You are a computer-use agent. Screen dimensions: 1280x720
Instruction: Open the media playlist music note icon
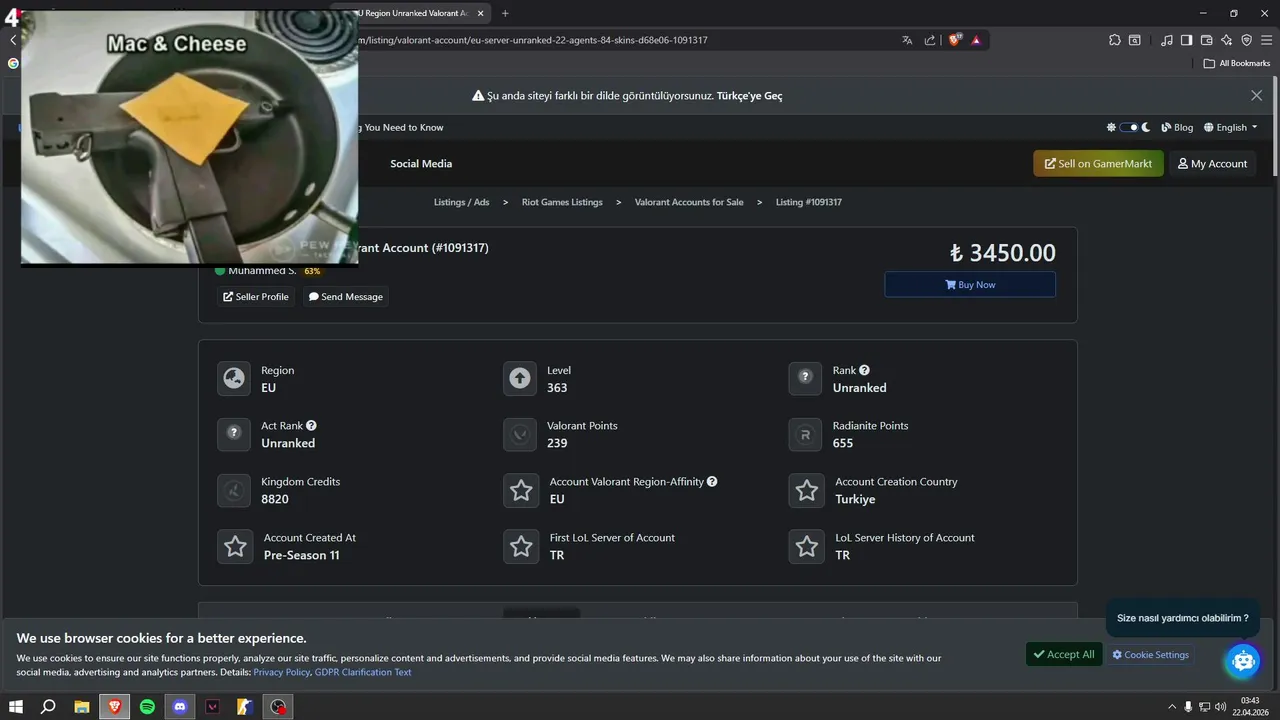(x=1167, y=40)
